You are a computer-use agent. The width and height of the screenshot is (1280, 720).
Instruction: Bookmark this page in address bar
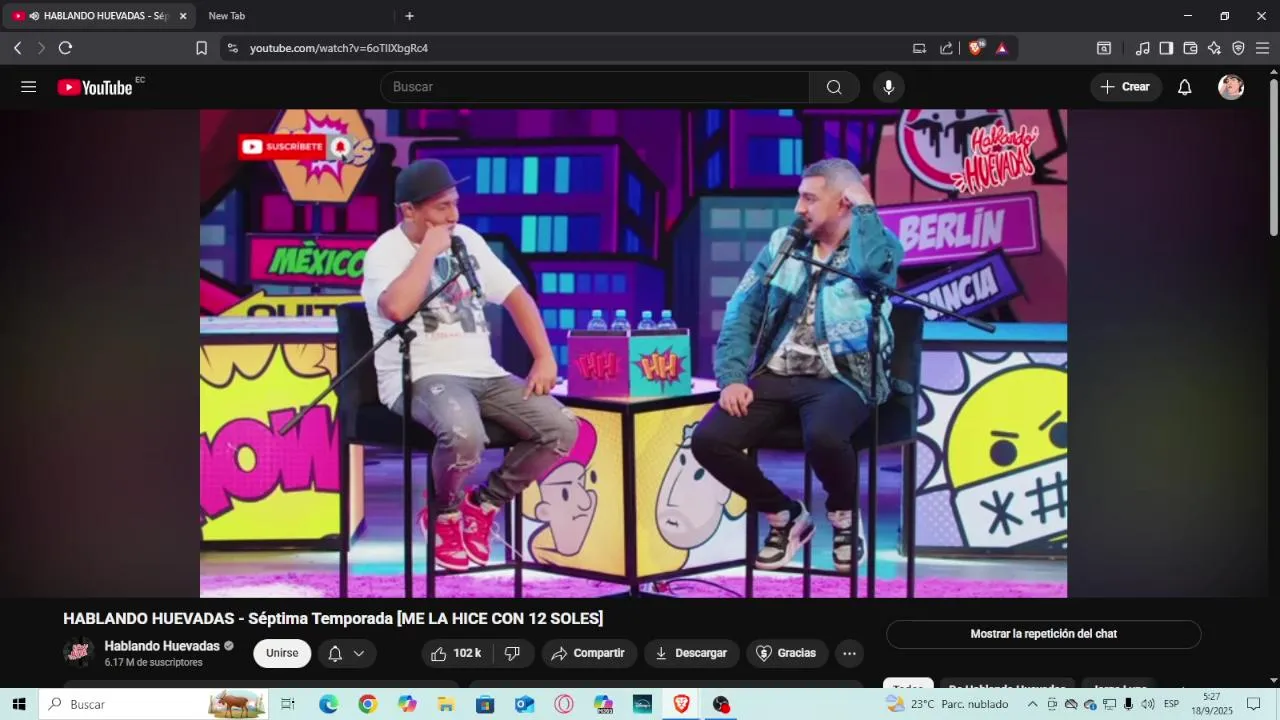[201, 48]
